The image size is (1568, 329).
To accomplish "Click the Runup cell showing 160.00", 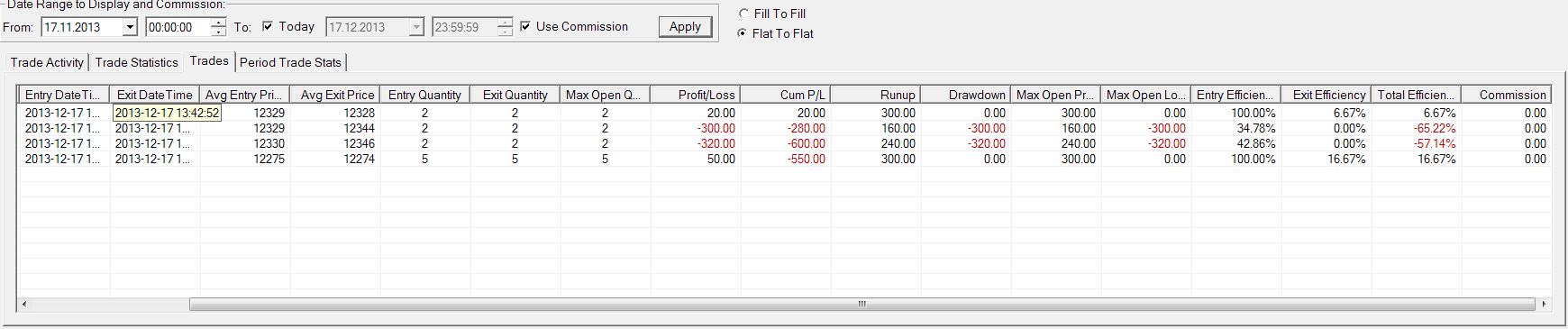I will (875, 129).
